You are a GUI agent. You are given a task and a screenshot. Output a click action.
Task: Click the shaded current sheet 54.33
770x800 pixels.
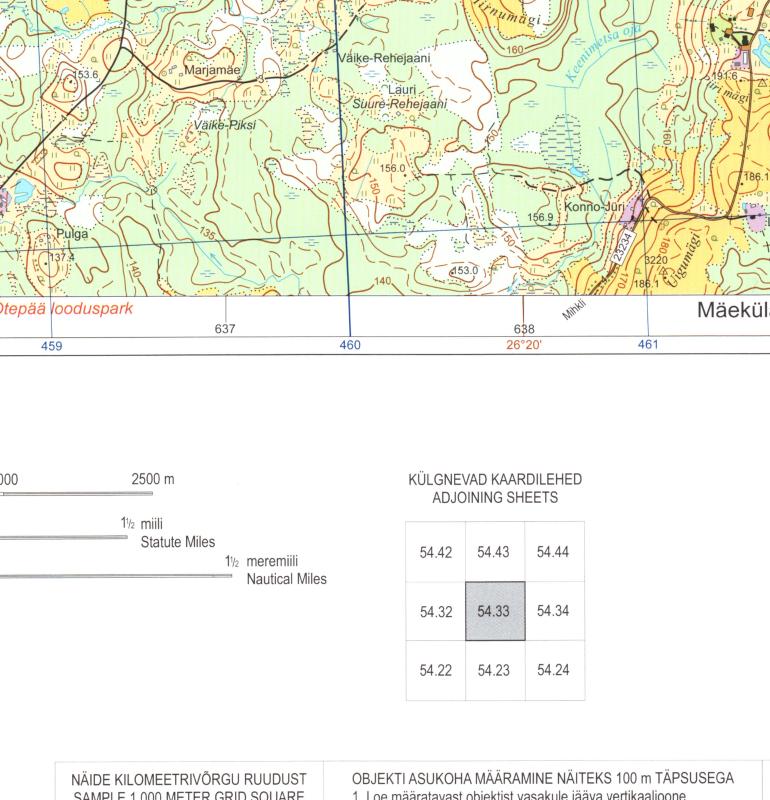click(495, 611)
